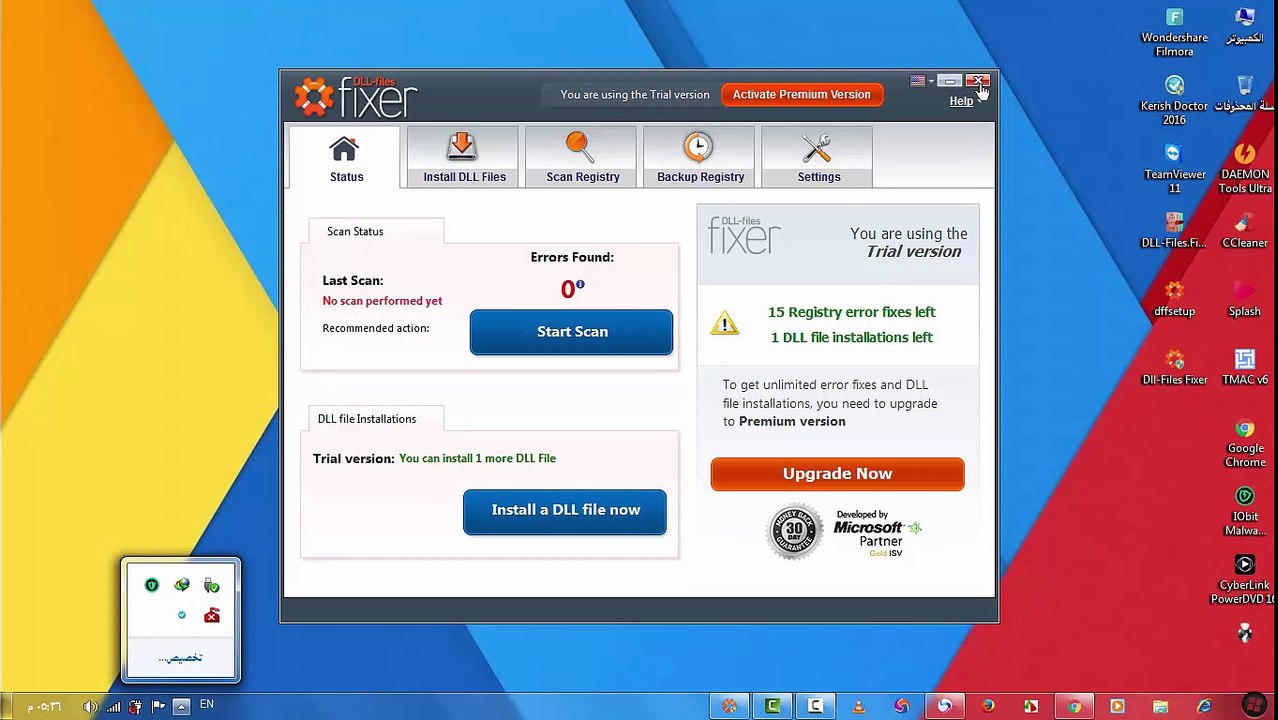Open CCleaner desktop icon
This screenshot has height=720, width=1278.
[x=1245, y=229]
